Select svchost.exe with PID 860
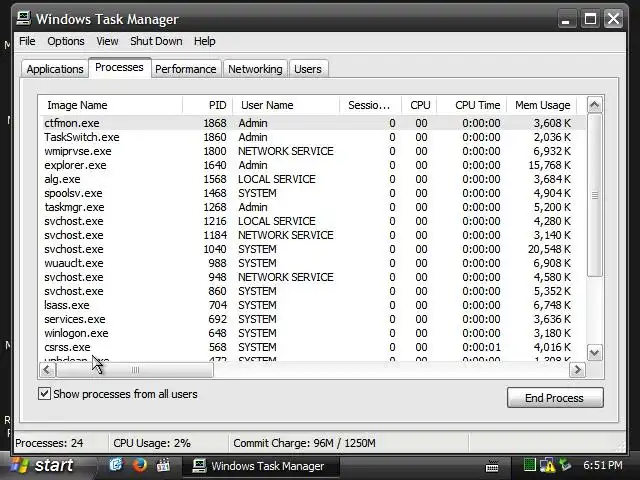This screenshot has width=640, height=480. click(x=313, y=291)
